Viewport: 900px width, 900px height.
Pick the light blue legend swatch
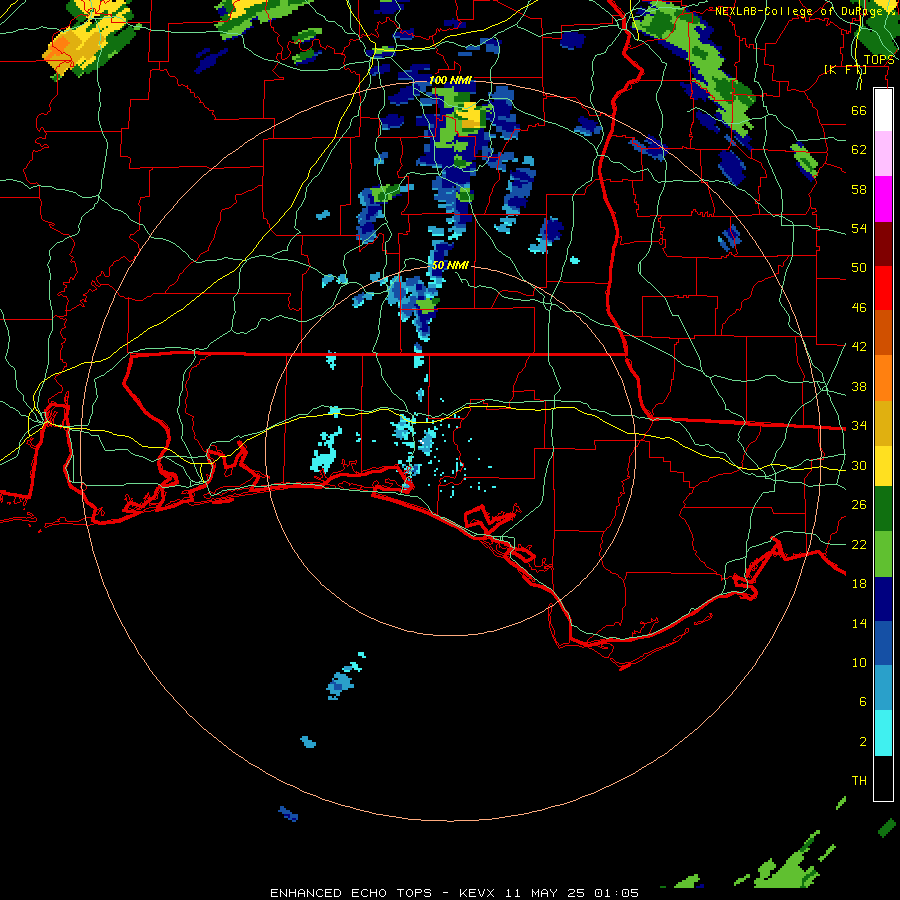[x=883, y=688]
